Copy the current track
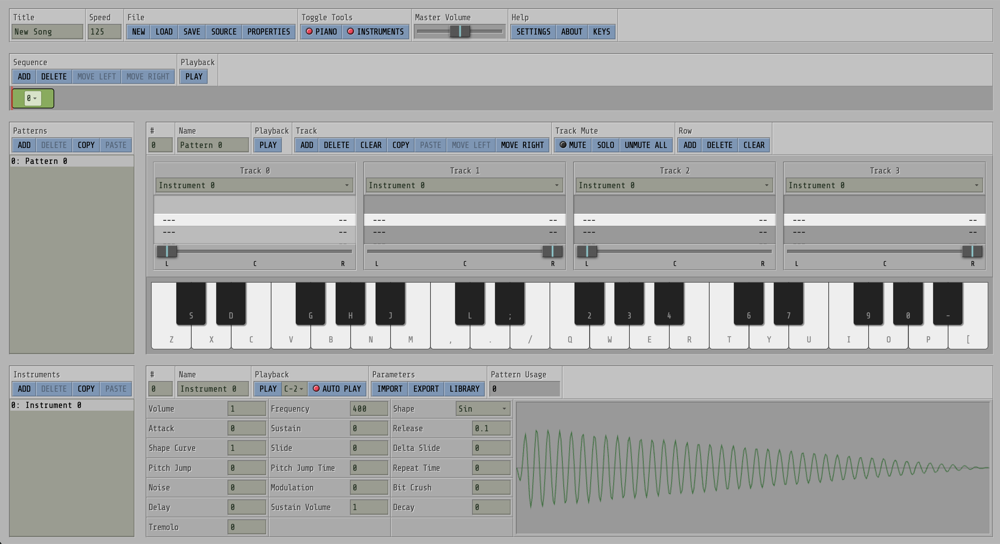1000x544 pixels. tap(401, 145)
